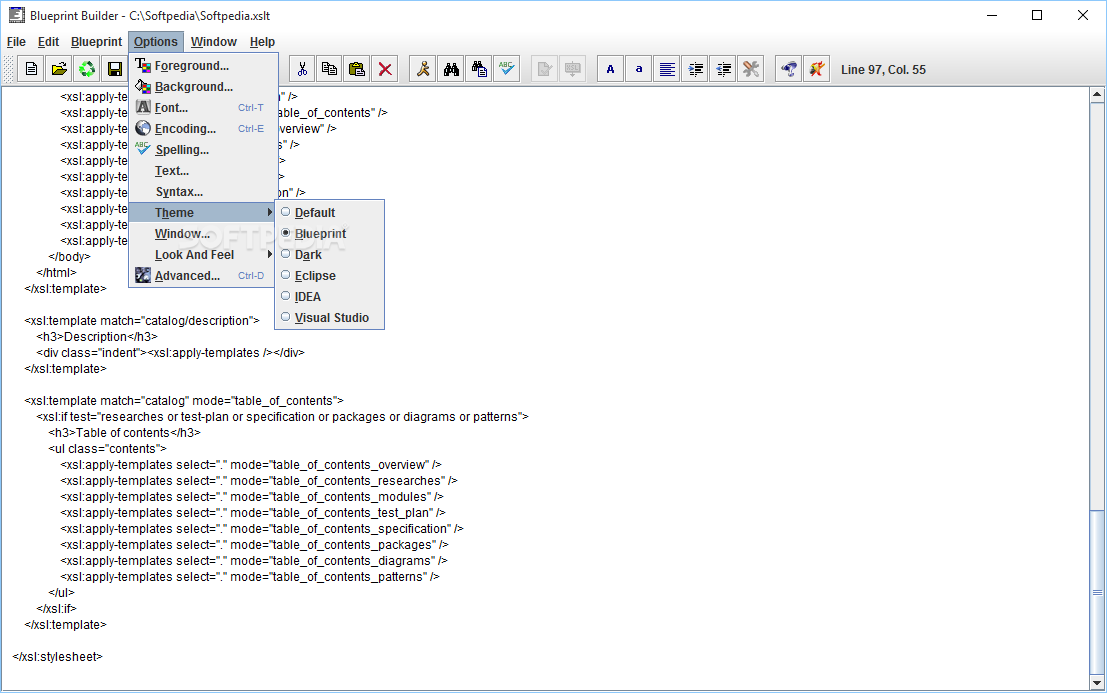Click the lowercase a toolbar icon

coord(638,69)
